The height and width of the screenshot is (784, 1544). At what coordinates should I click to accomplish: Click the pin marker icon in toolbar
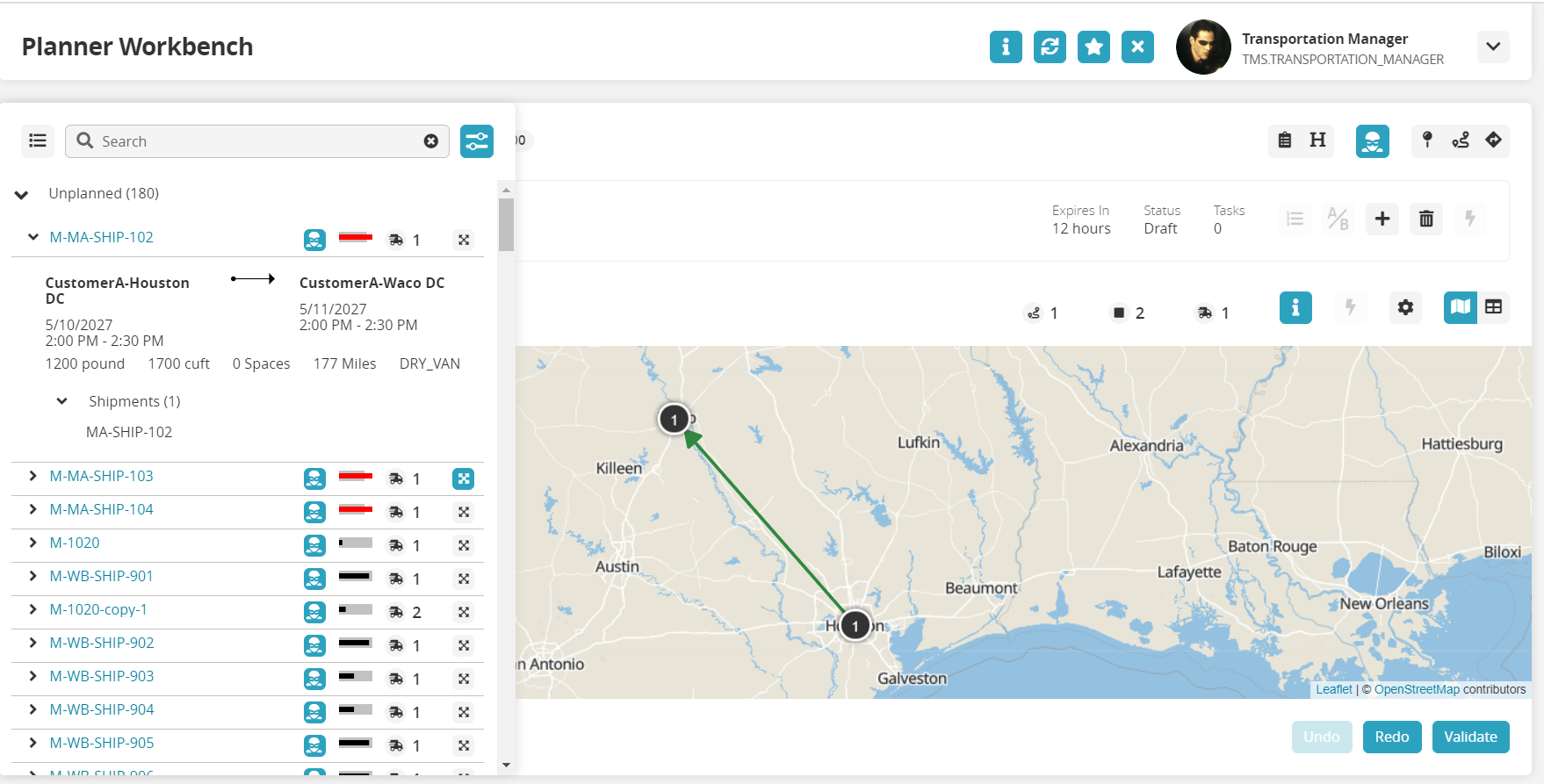coord(1427,140)
